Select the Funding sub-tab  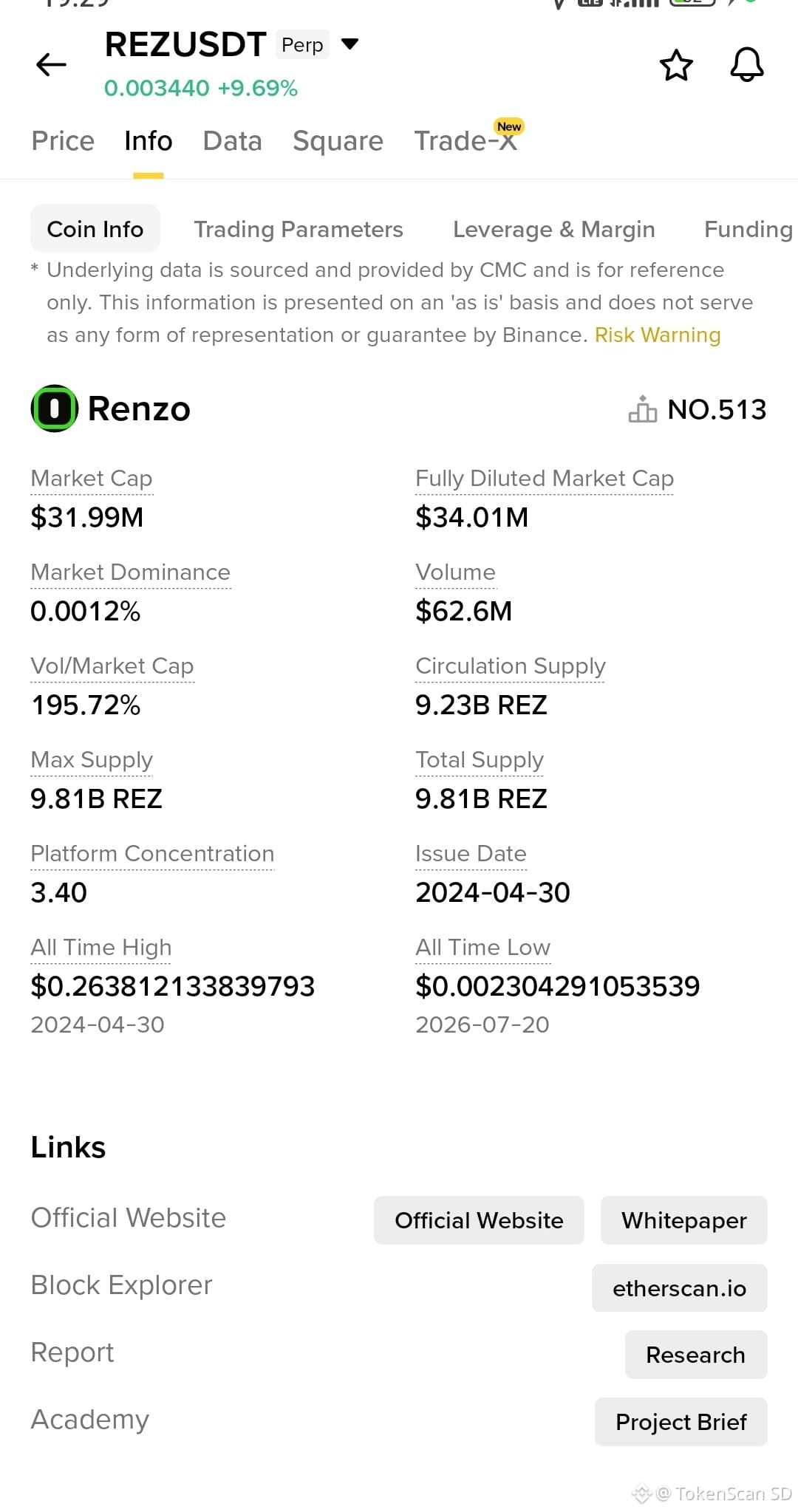point(748,229)
